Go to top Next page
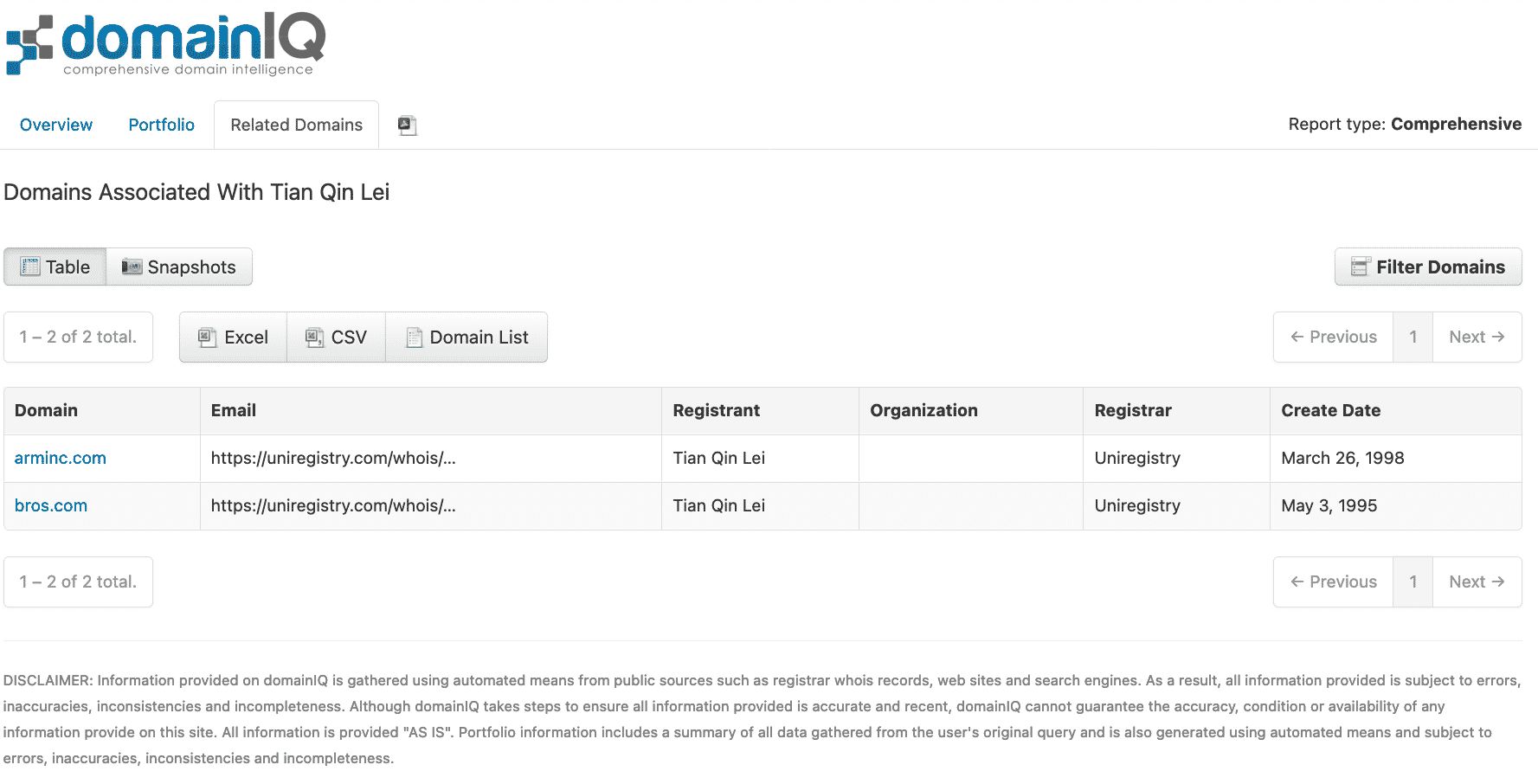 1477,337
